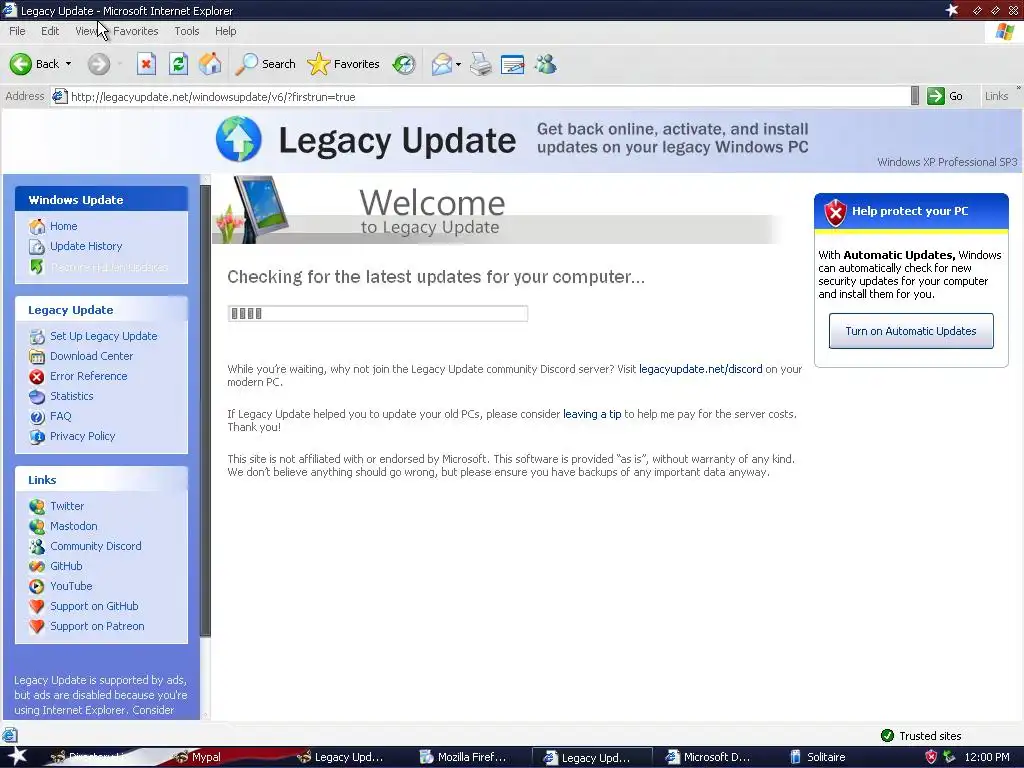Click the Legacy Update globe logo
Viewport: 1024px width, 768px height.
coord(239,139)
